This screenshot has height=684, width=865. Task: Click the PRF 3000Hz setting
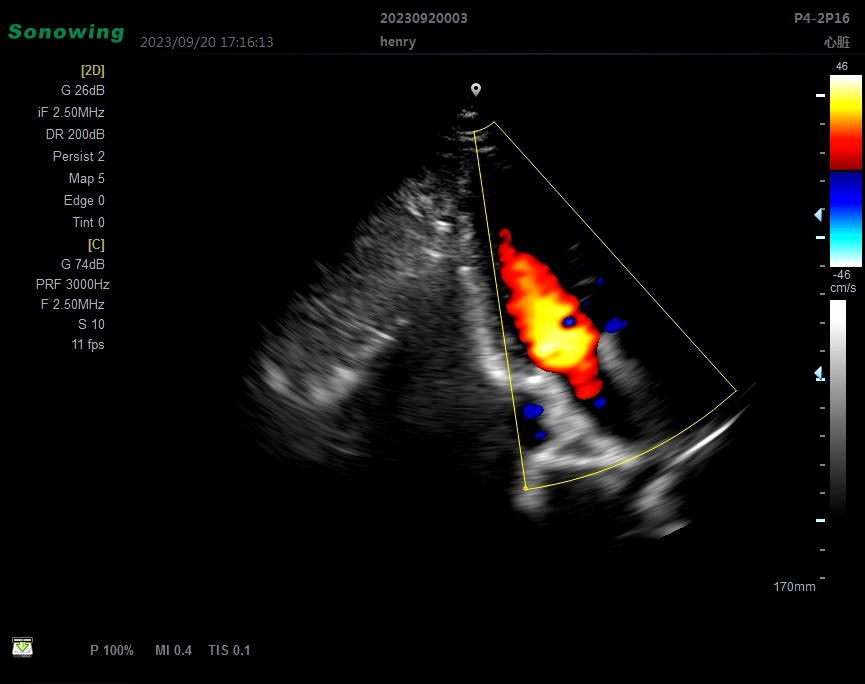pyautogui.click(x=70, y=284)
